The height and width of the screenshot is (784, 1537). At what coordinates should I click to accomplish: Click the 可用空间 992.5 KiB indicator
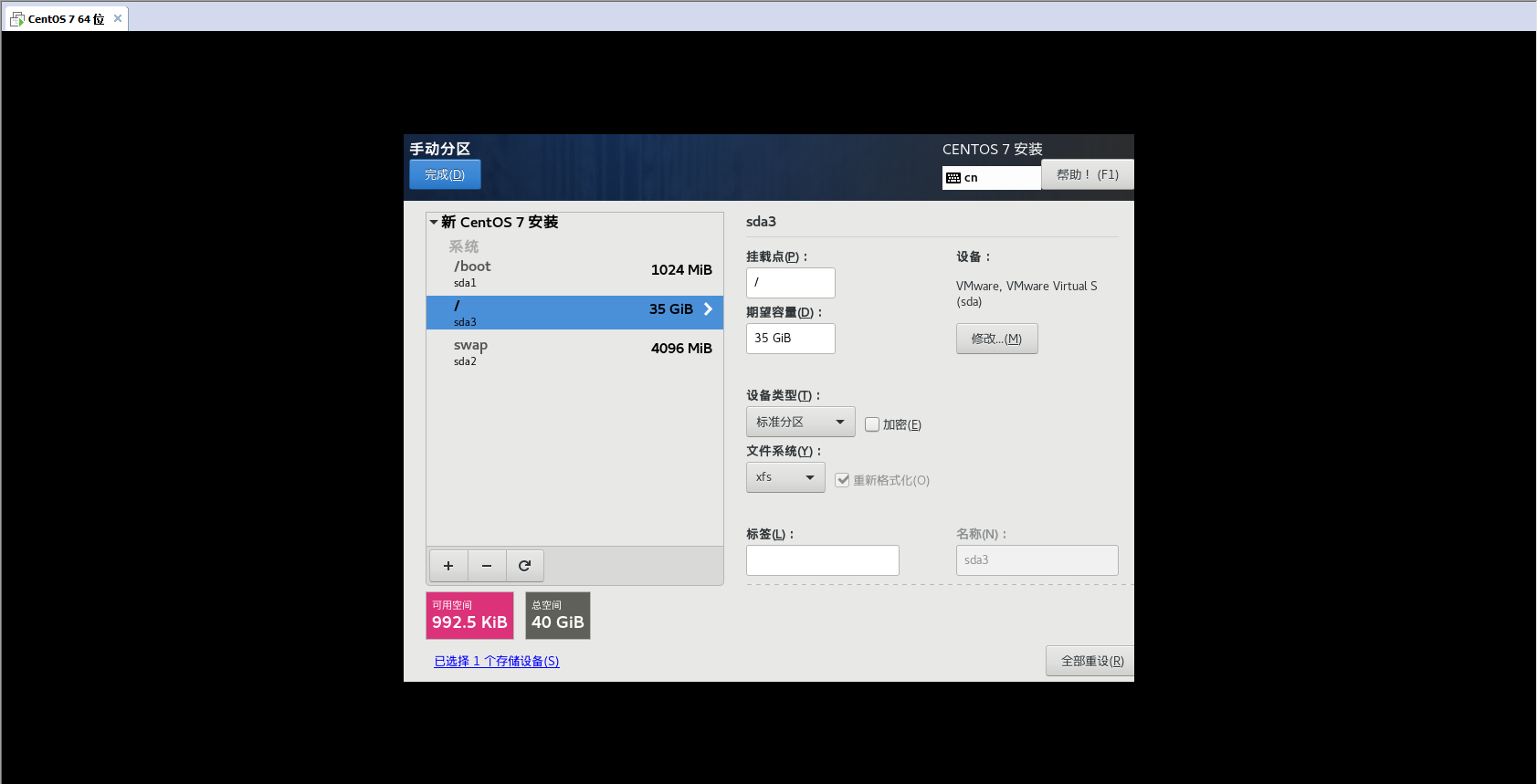point(469,615)
